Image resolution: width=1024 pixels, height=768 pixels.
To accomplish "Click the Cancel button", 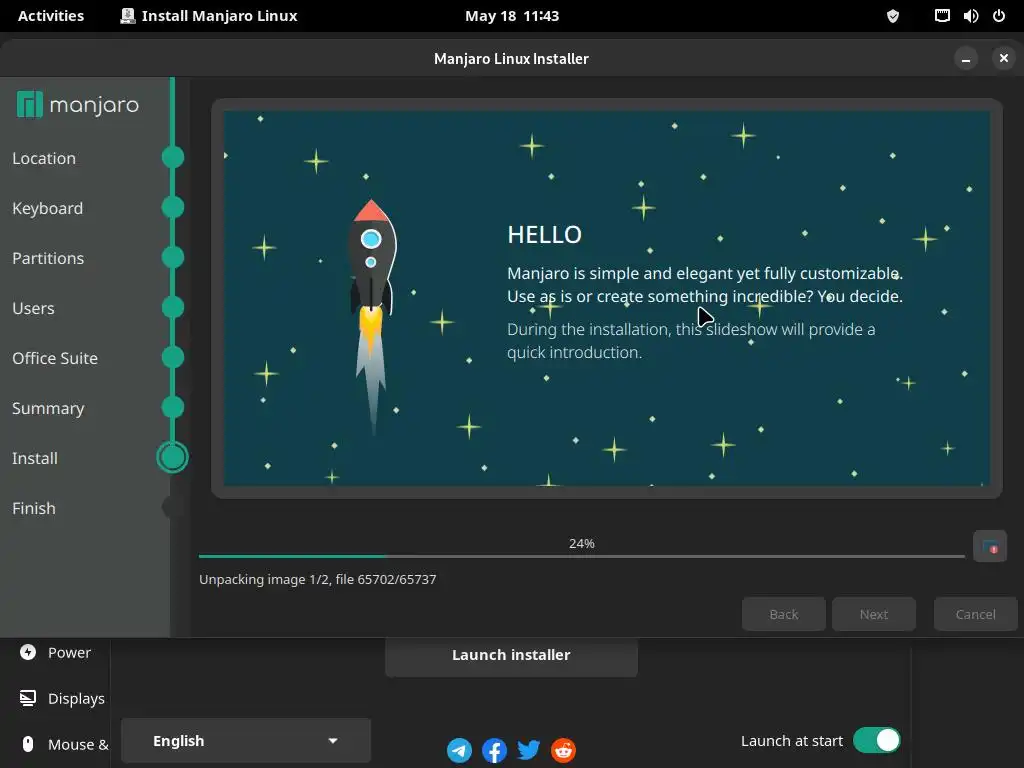I will pos(976,614).
